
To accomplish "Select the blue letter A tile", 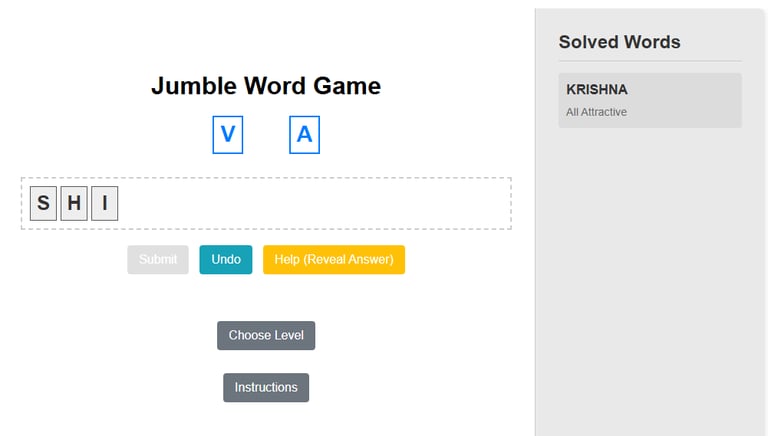I will 304,135.
